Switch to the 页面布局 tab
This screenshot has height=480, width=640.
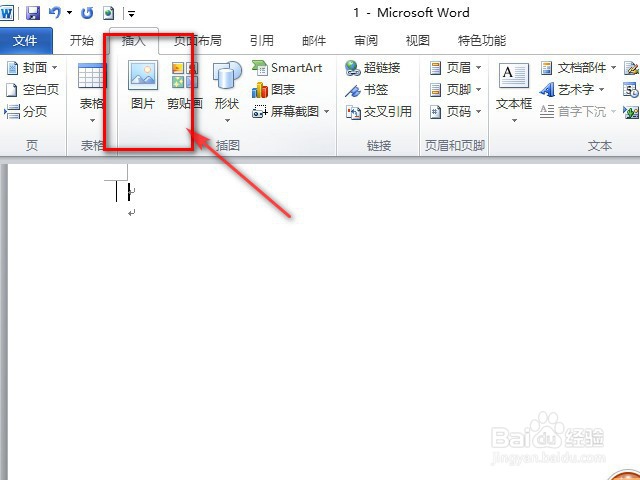tap(198, 40)
